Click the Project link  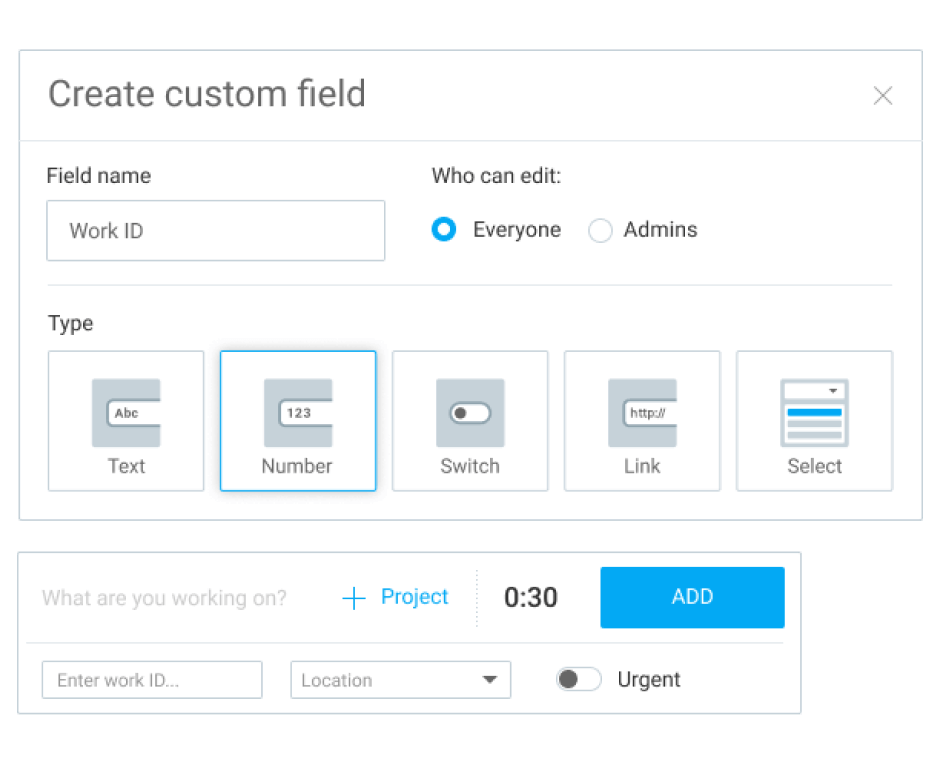point(414,597)
